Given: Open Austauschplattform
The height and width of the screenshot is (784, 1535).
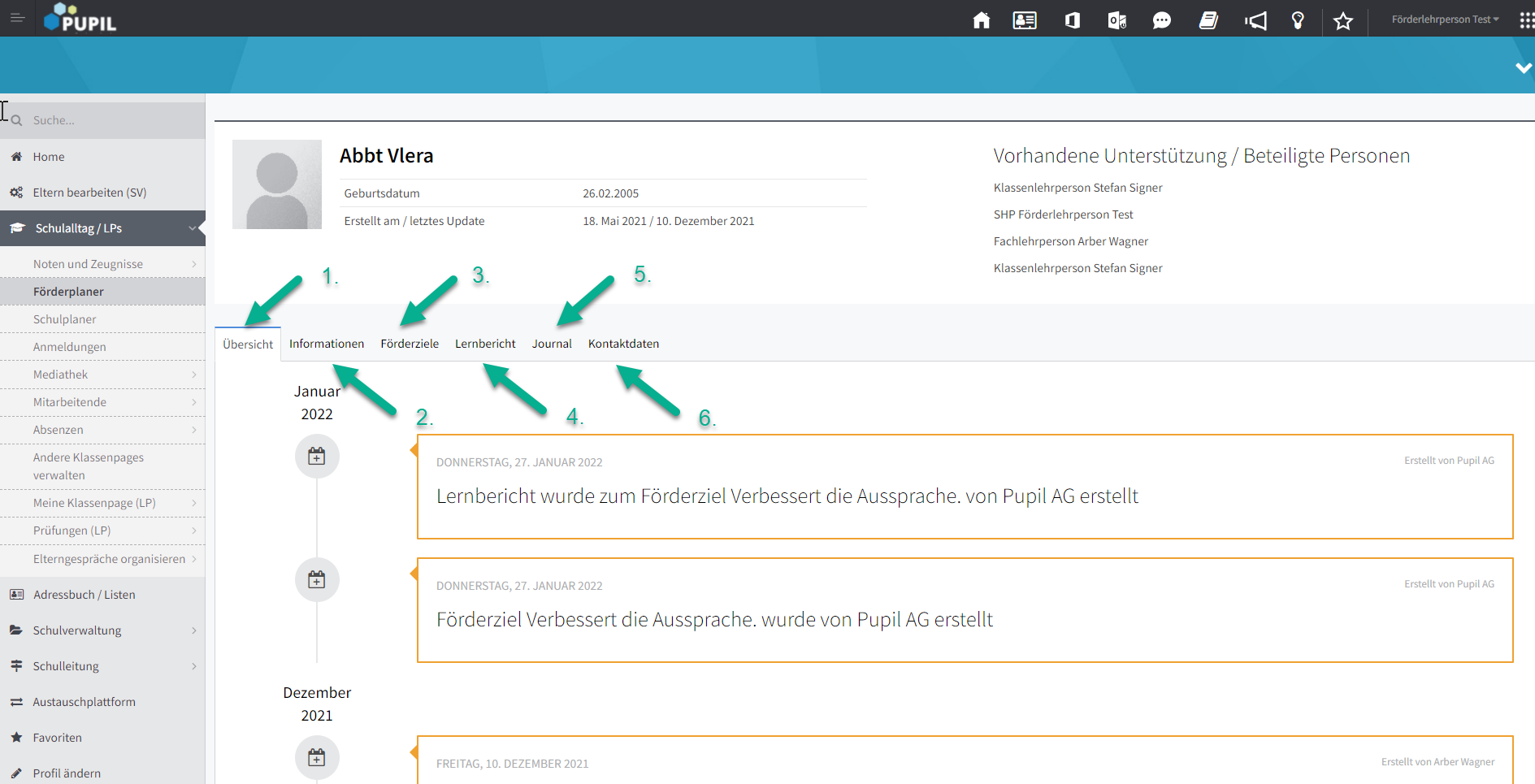Looking at the screenshot, I should pyautogui.click(x=102, y=702).
